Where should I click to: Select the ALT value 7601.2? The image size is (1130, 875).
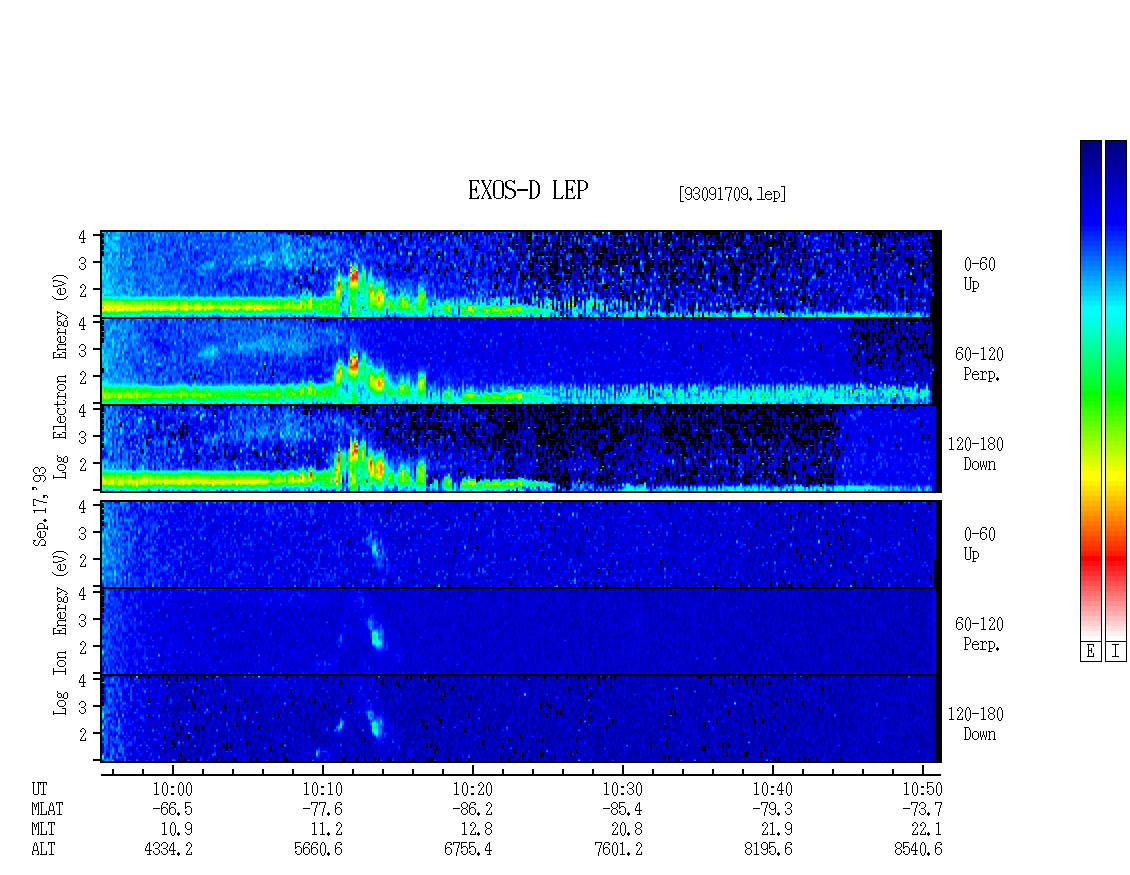pos(618,850)
